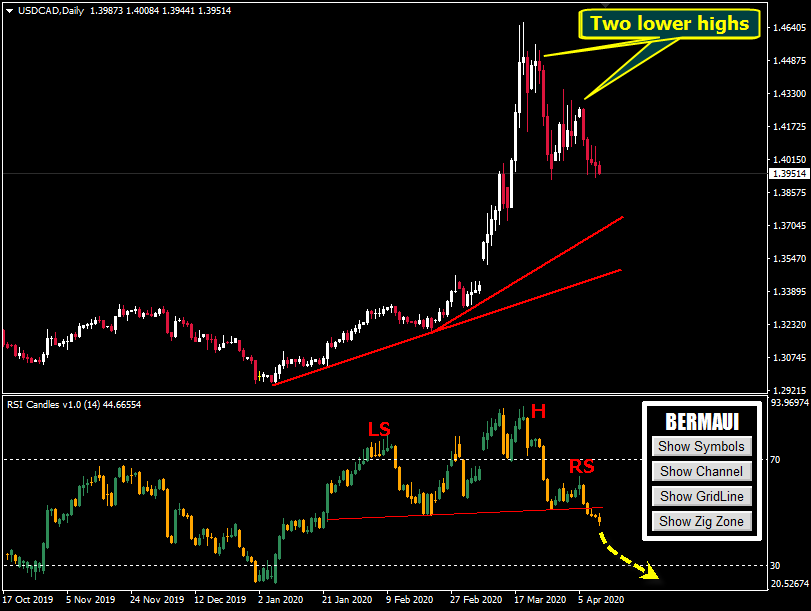Click the RSI 70 level label
This screenshot has width=811, height=611.
pyautogui.click(x=775, y=459)
